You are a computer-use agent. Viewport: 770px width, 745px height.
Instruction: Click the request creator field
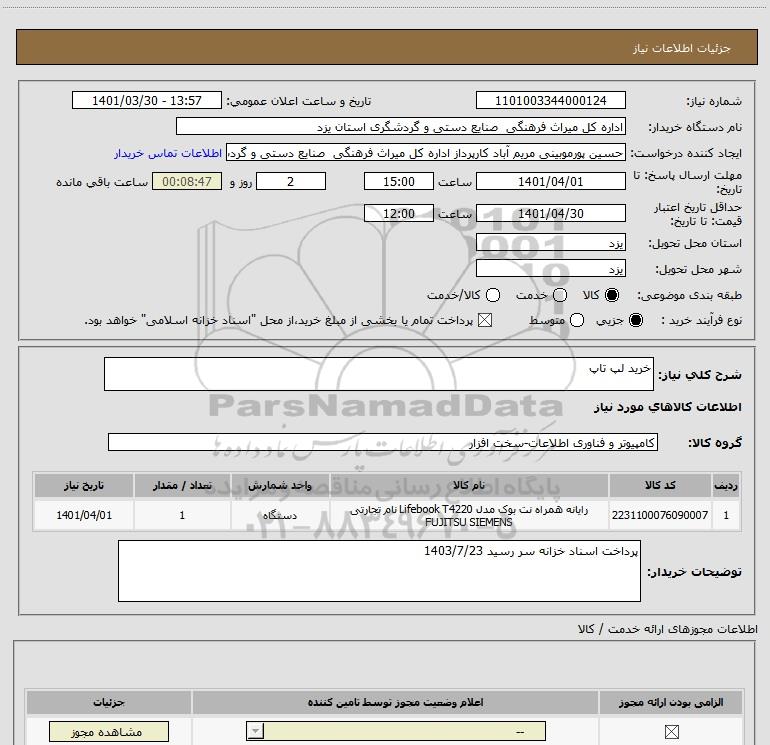point(426,153)
